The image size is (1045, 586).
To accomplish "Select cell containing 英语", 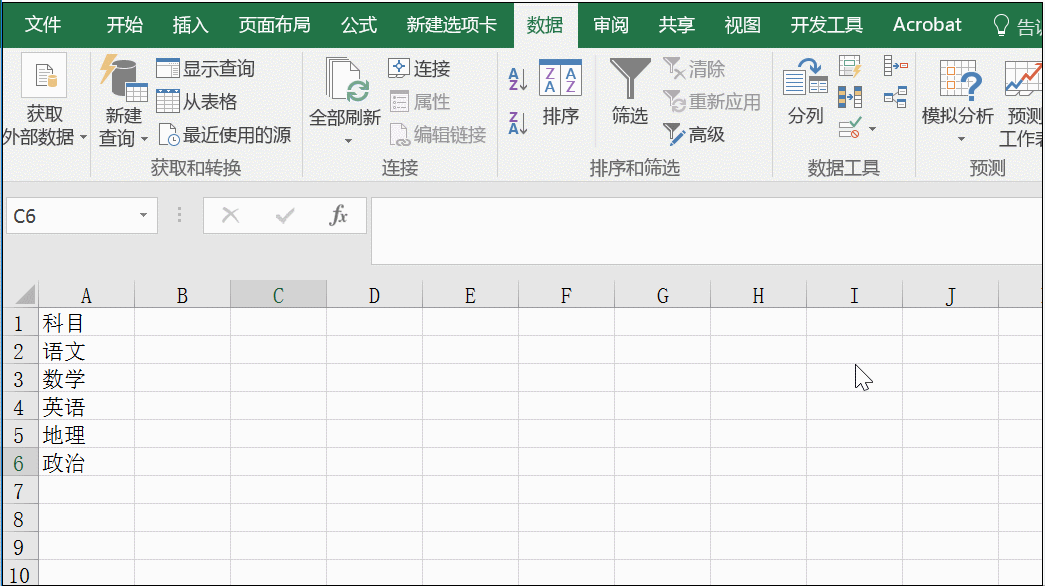I will (87, 407).
